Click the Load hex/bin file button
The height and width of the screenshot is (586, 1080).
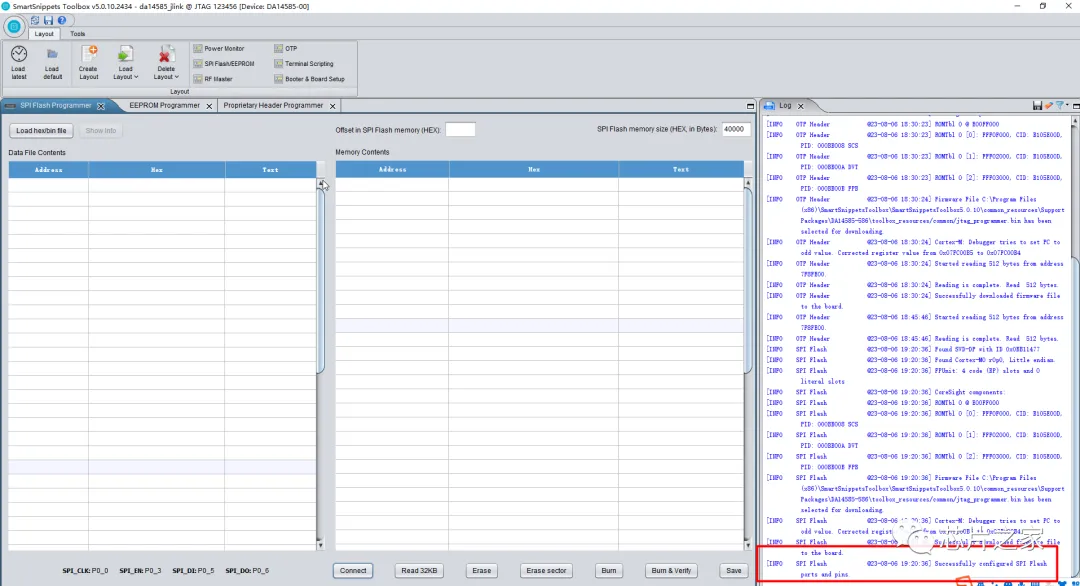coord(42,131)
